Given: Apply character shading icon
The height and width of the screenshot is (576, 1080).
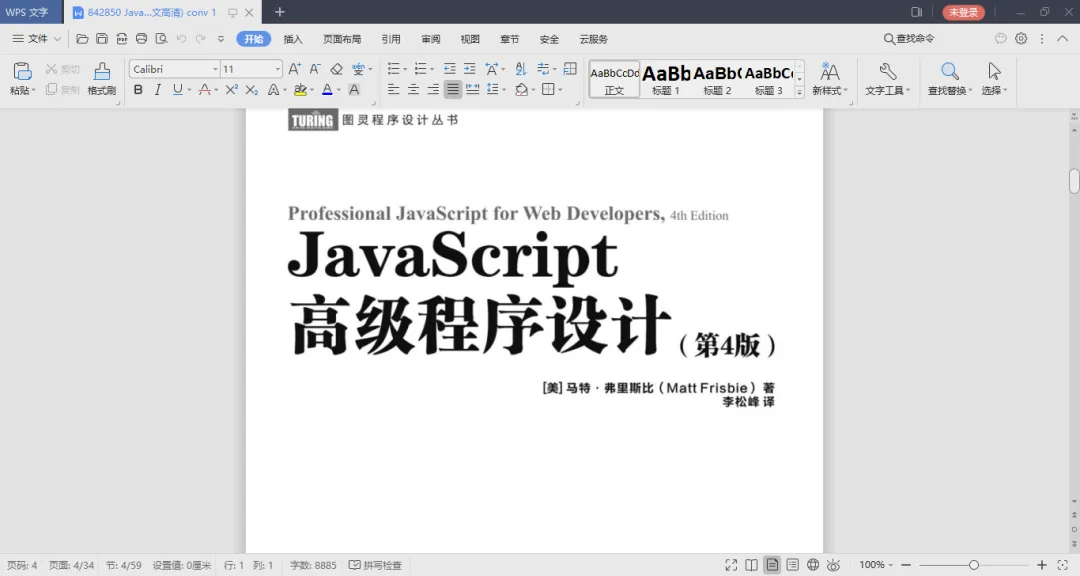Looking at the screenshot, I should (x=354, y=90).
